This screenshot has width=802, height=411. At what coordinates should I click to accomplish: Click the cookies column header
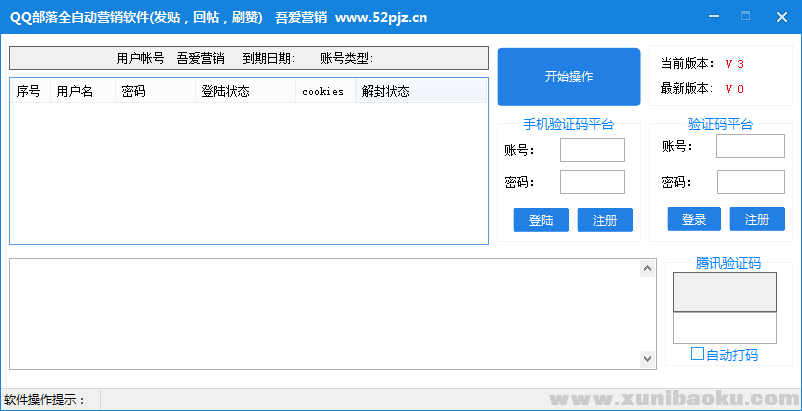325,91
